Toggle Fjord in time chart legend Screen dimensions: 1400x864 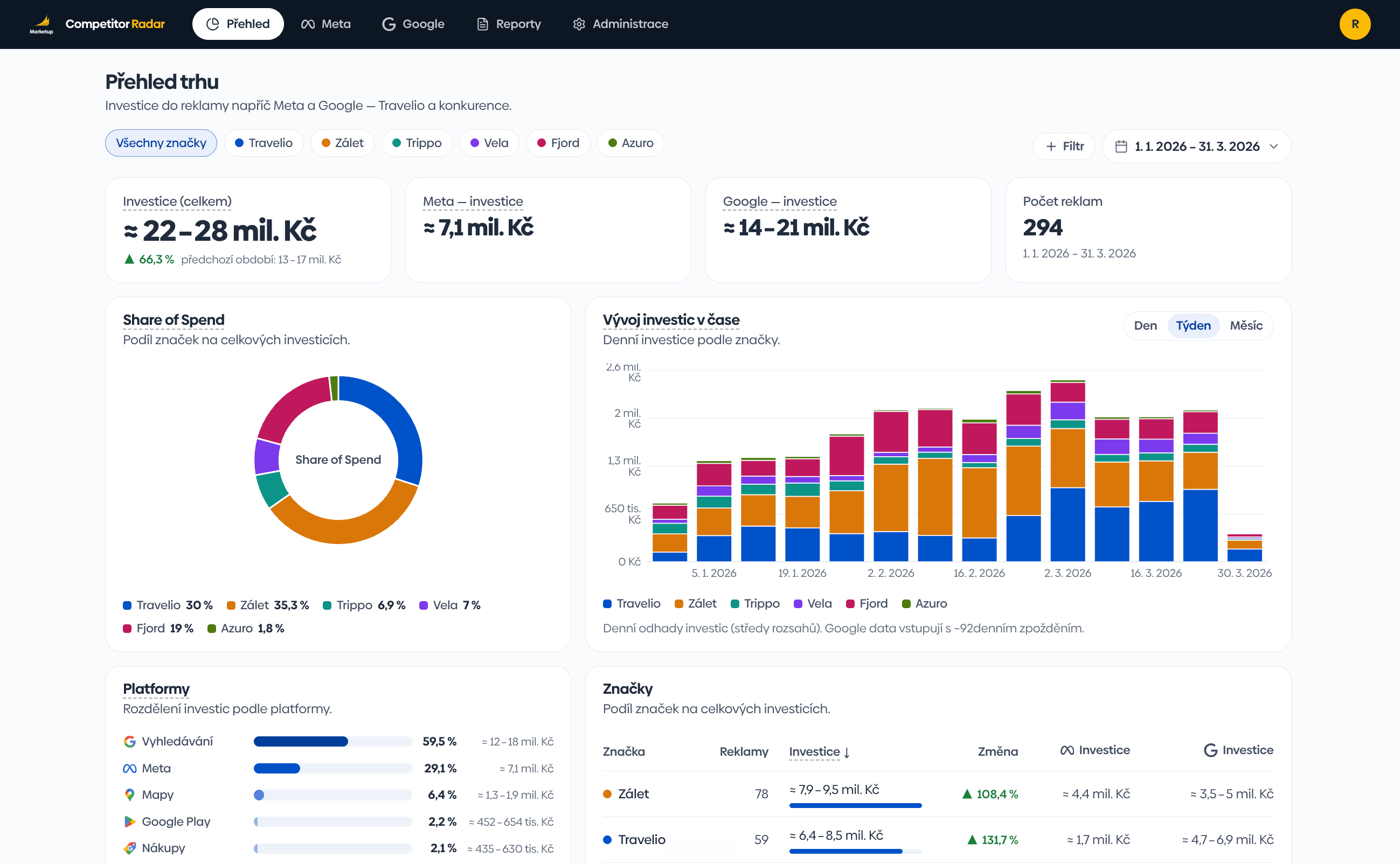click(867, 604)
